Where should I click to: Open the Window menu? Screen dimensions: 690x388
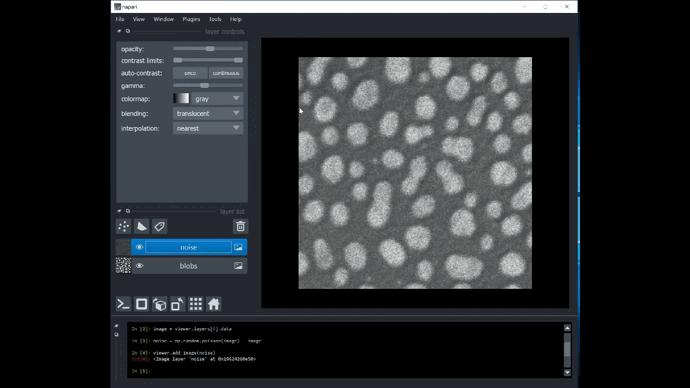coord(164,19)
